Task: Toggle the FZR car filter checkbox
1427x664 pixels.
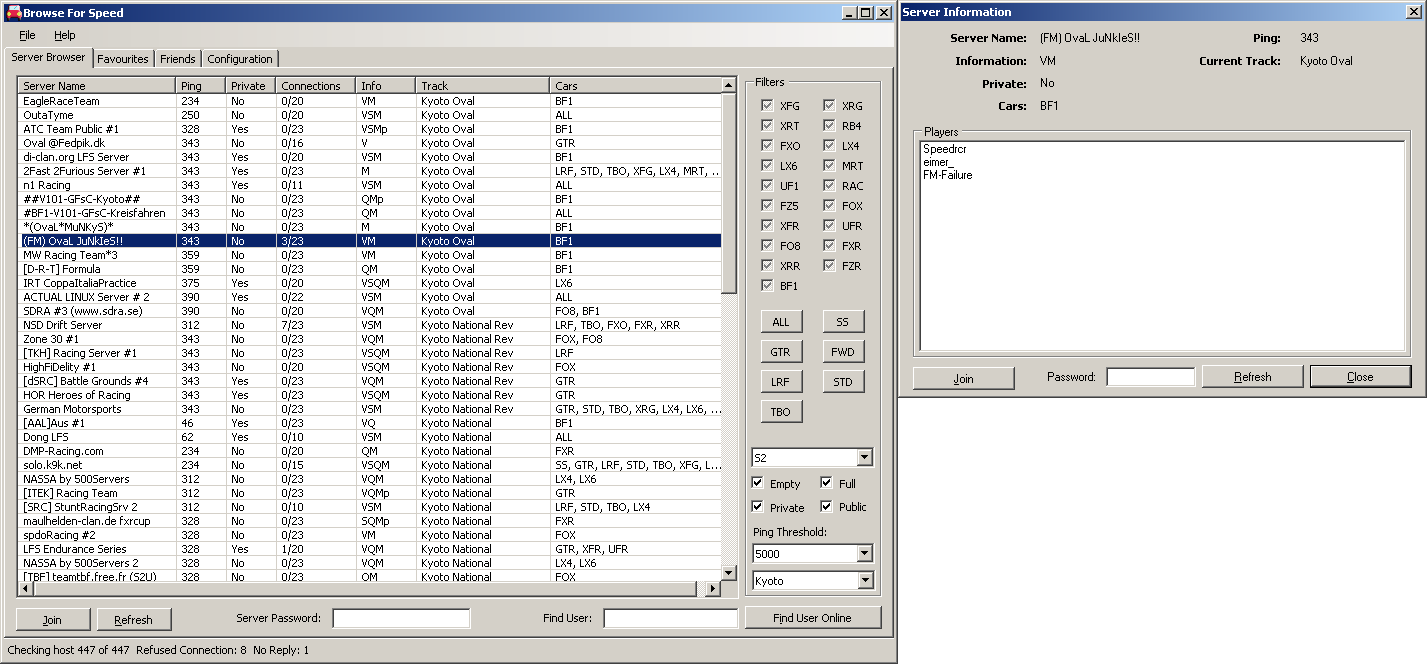Action: pyautogui.click(x=829, y=265)
